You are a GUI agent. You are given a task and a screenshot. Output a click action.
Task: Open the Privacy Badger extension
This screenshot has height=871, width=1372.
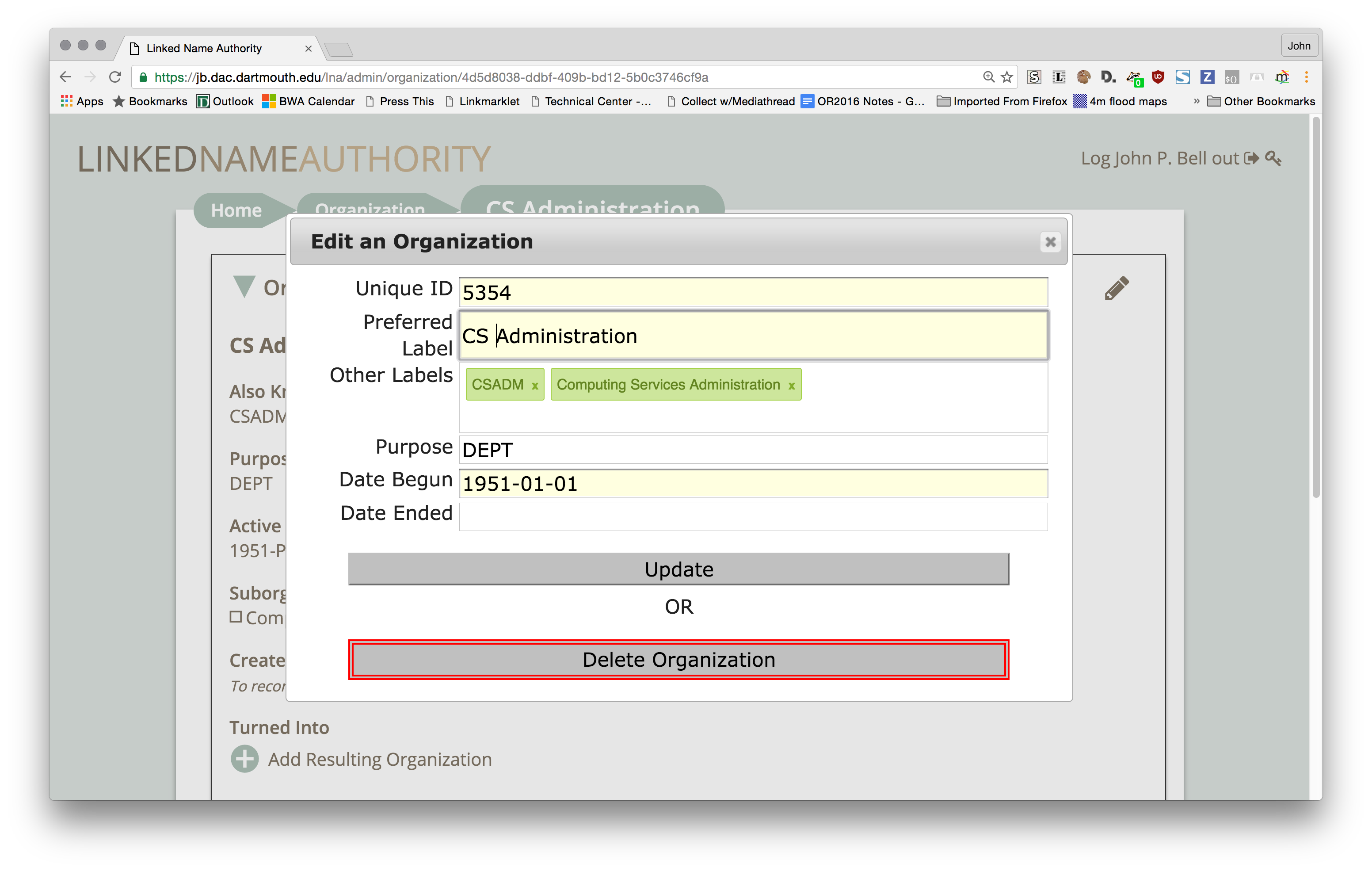[x=1134, y=78]
